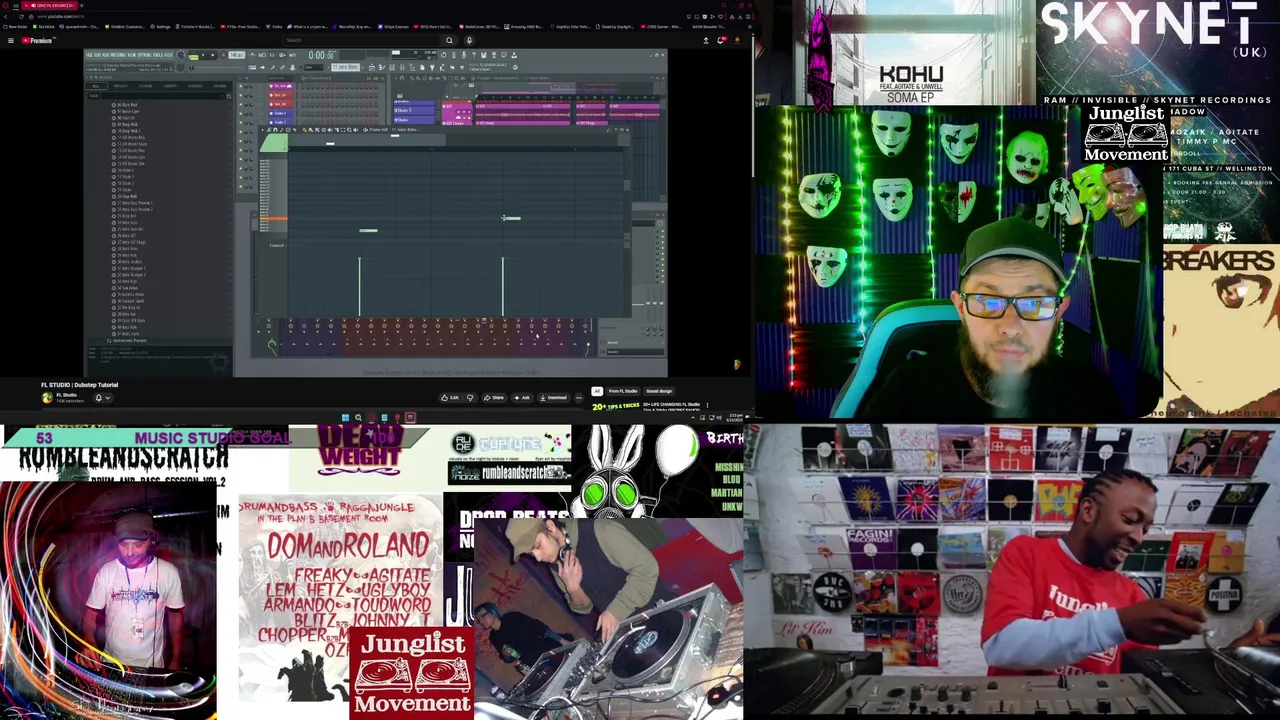Open the pattern selector showing Intro Rims

(346, 67)
